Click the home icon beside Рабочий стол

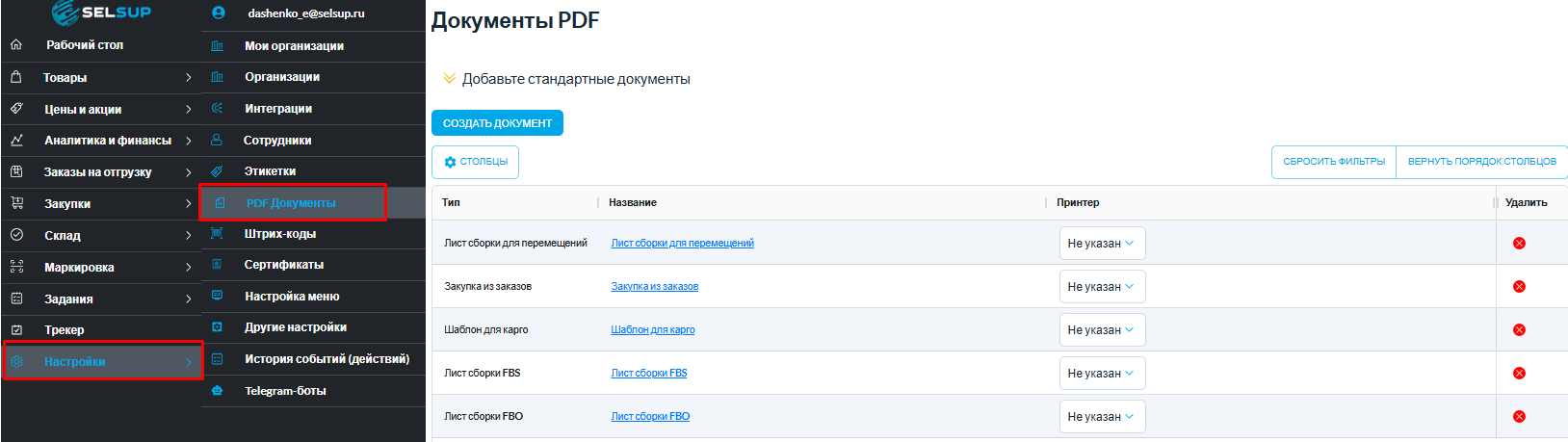tap(16, 45)
